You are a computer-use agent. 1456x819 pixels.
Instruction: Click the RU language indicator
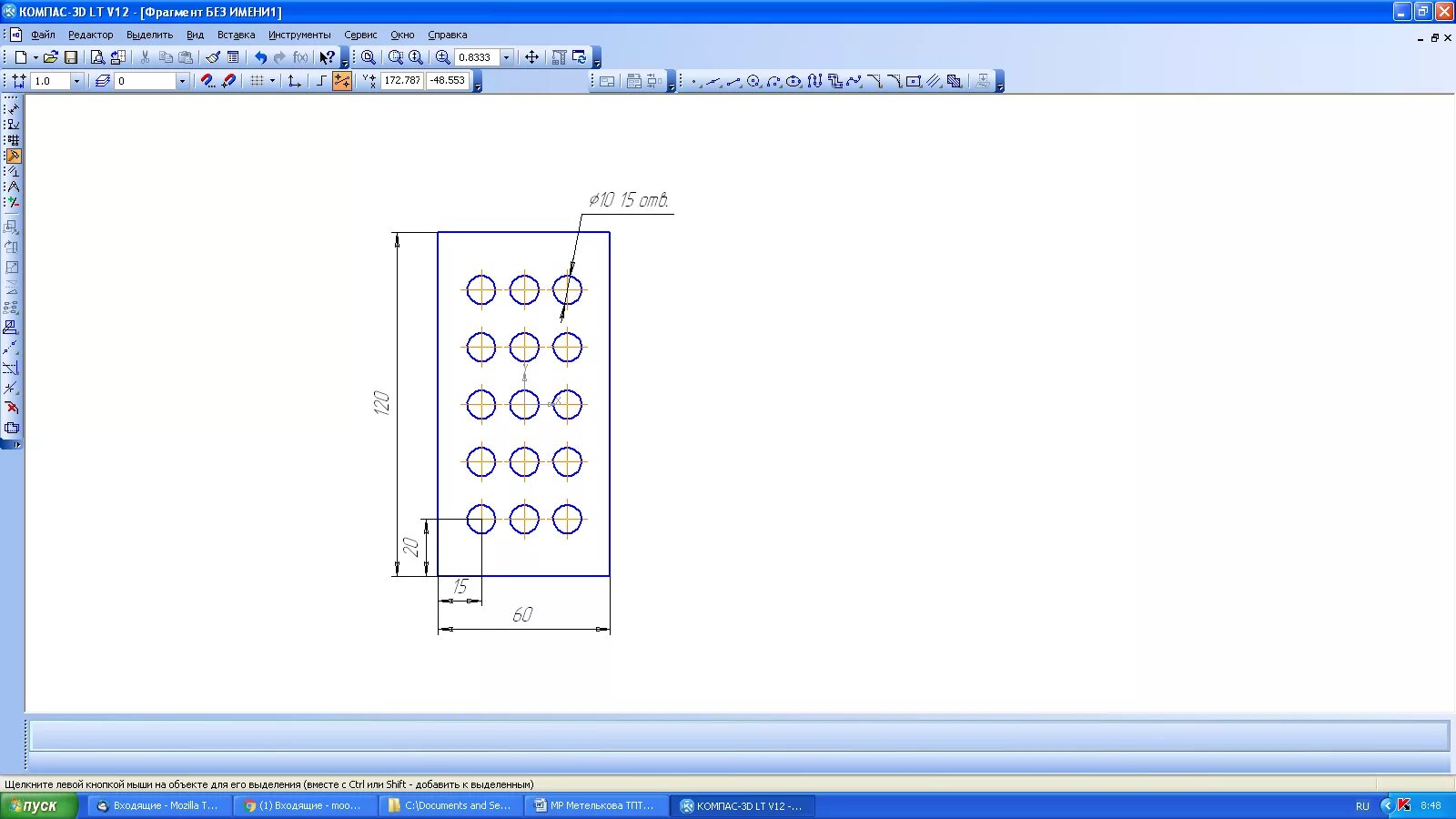[x=1362, y=806]
